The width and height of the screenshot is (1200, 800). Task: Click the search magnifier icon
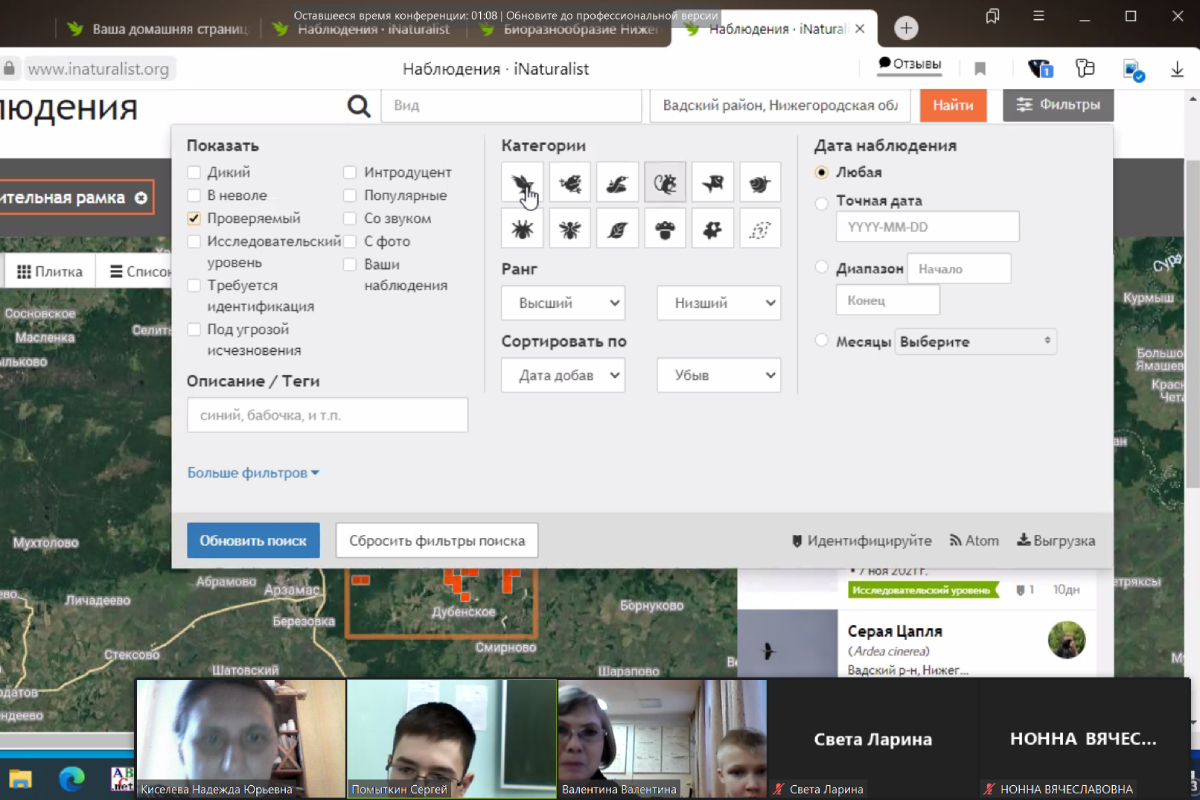click(358, 106)
